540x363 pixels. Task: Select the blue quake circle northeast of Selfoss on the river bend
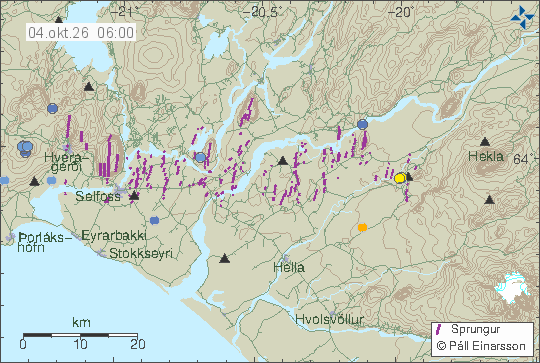coord(200,157)
